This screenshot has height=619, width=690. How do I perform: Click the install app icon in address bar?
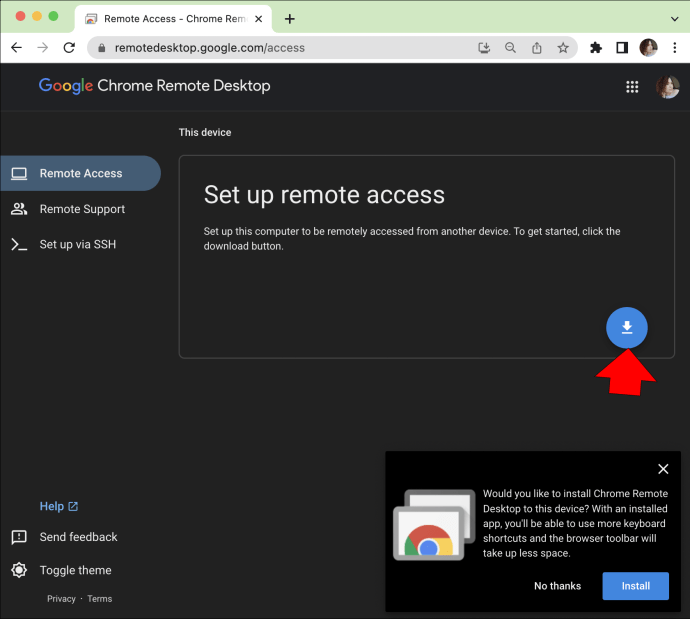(484, 48)
